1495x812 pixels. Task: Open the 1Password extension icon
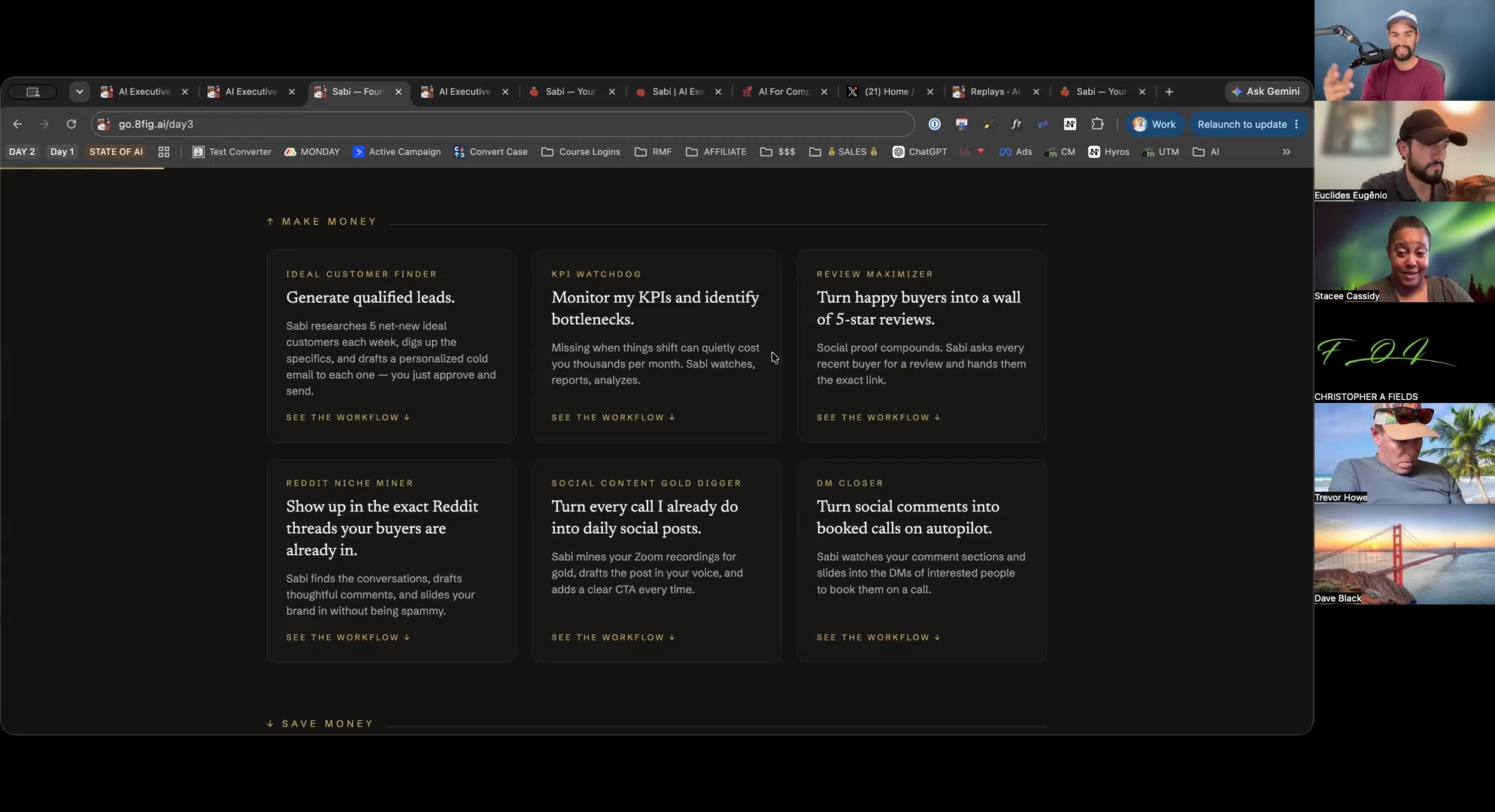point(935,124)
